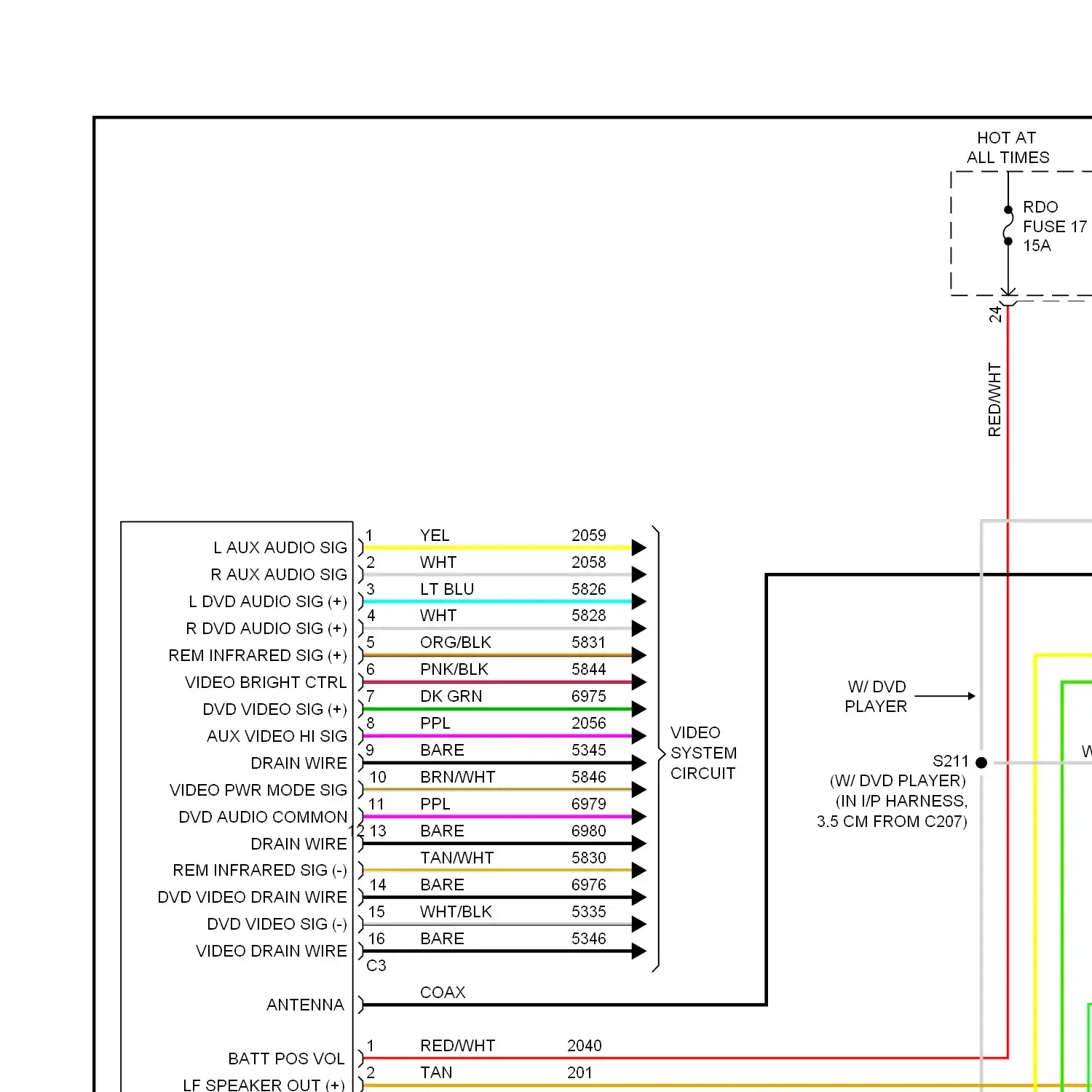1092x1092 pixels.
Task: Click circuit number 2059
Action: [x=589, y=535]
